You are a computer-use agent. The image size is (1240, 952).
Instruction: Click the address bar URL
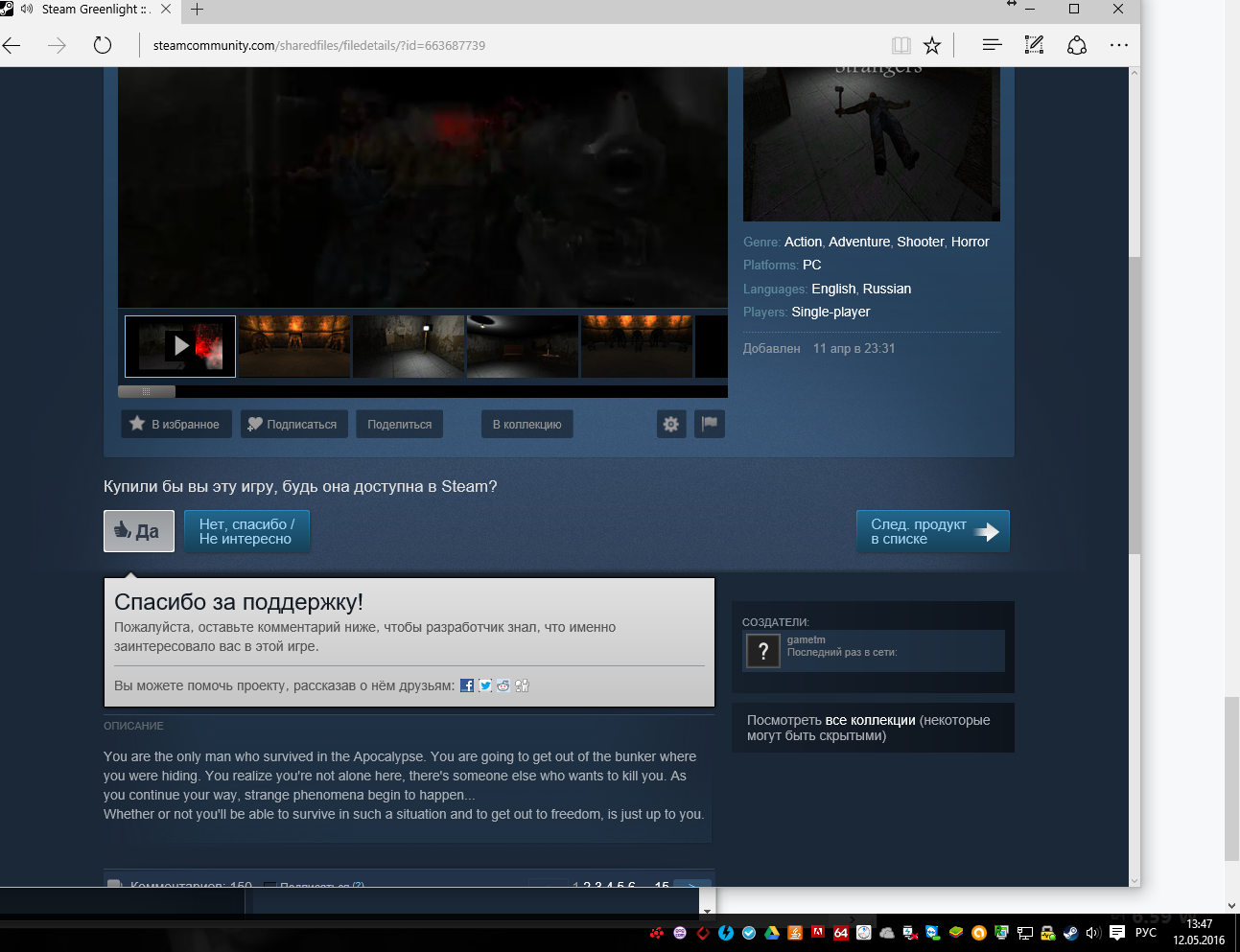319,45
